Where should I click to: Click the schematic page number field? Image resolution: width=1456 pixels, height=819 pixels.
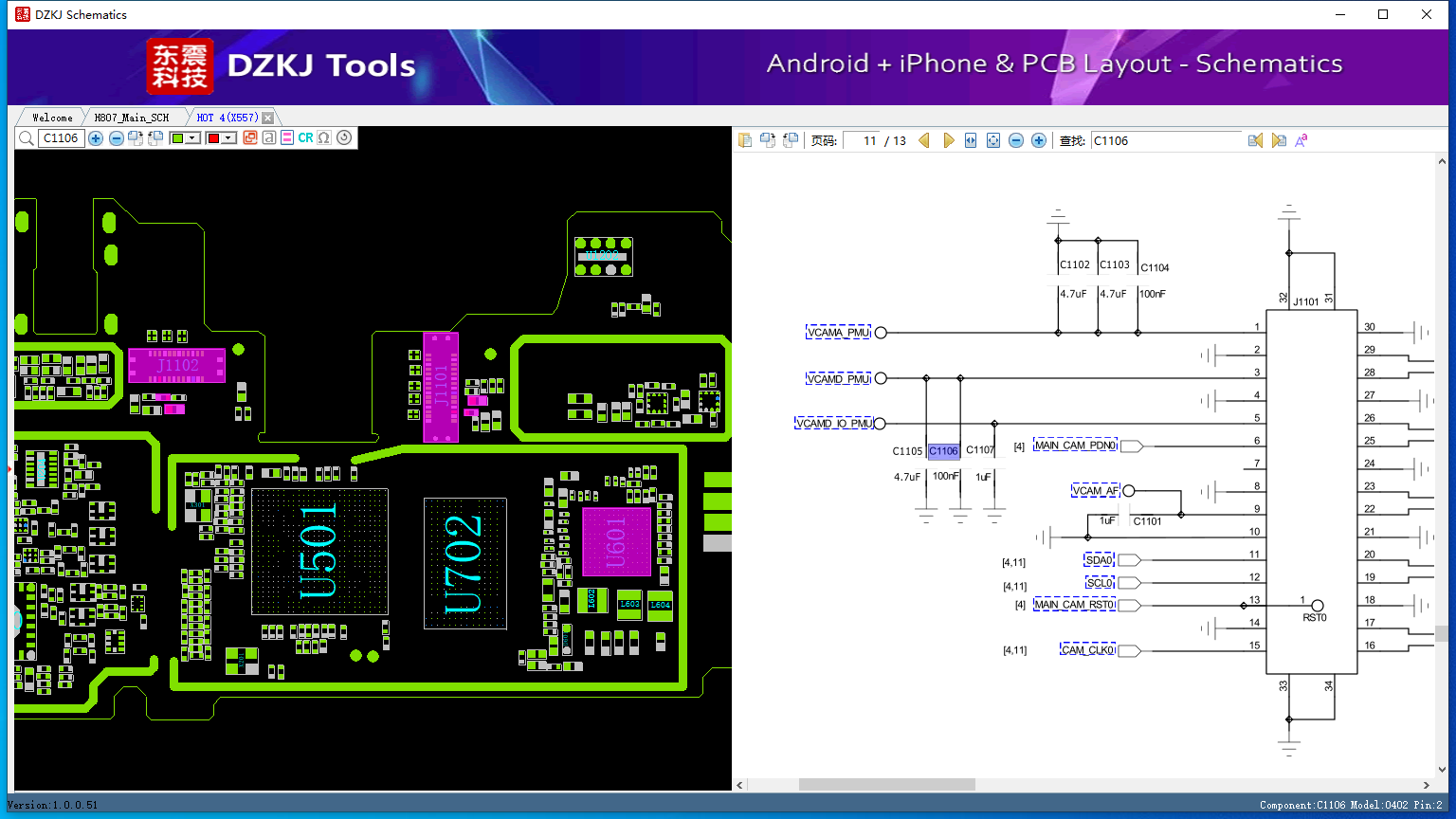pos(861,140)
